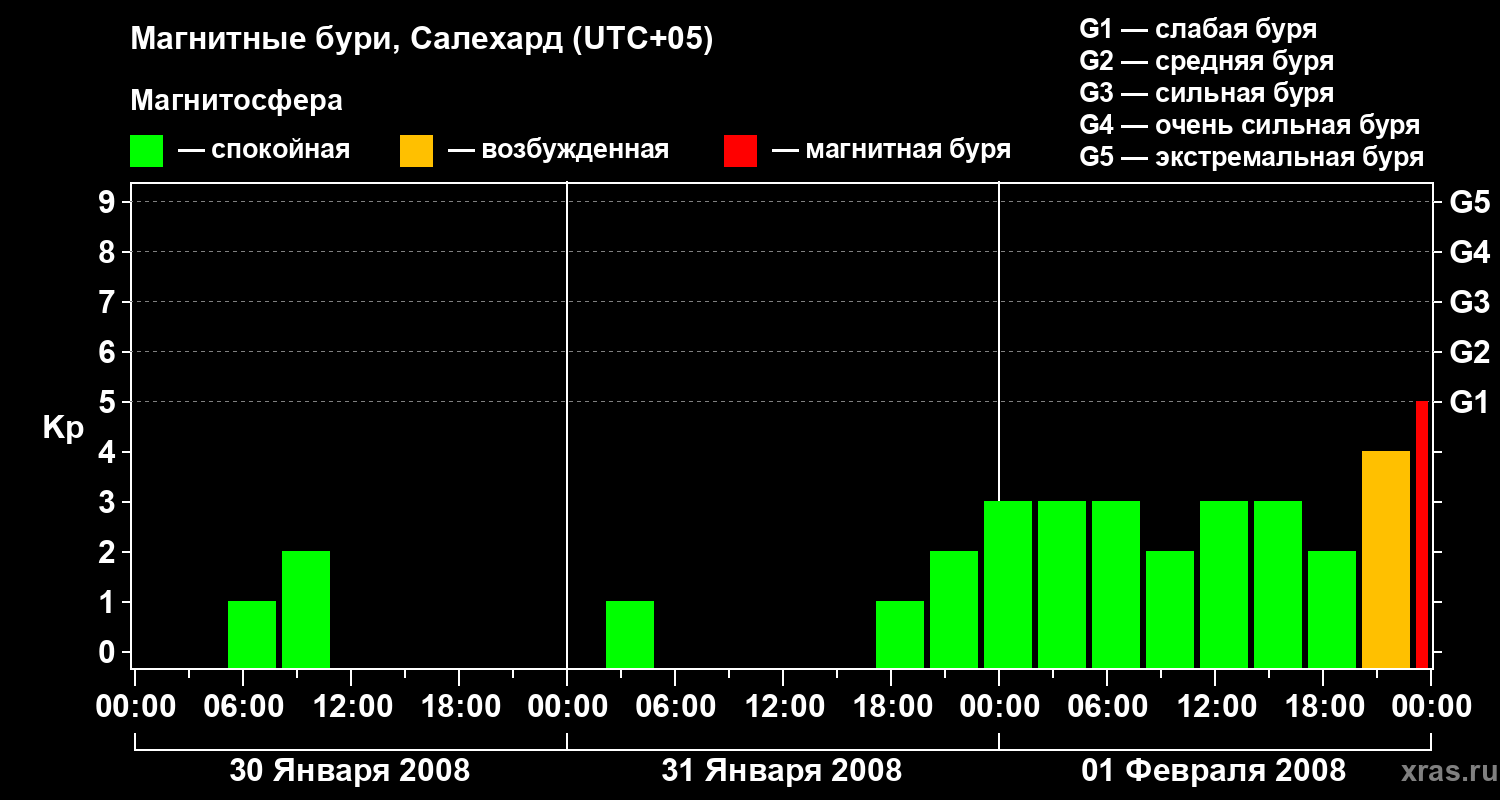Select the green Kp 1 bar on 30 Января
This screenshot has width=1500, height=800.
pos(252,634)
